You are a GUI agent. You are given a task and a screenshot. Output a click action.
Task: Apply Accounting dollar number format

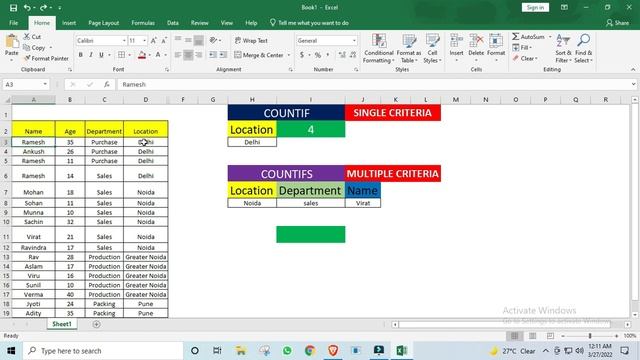pos(302,55)
